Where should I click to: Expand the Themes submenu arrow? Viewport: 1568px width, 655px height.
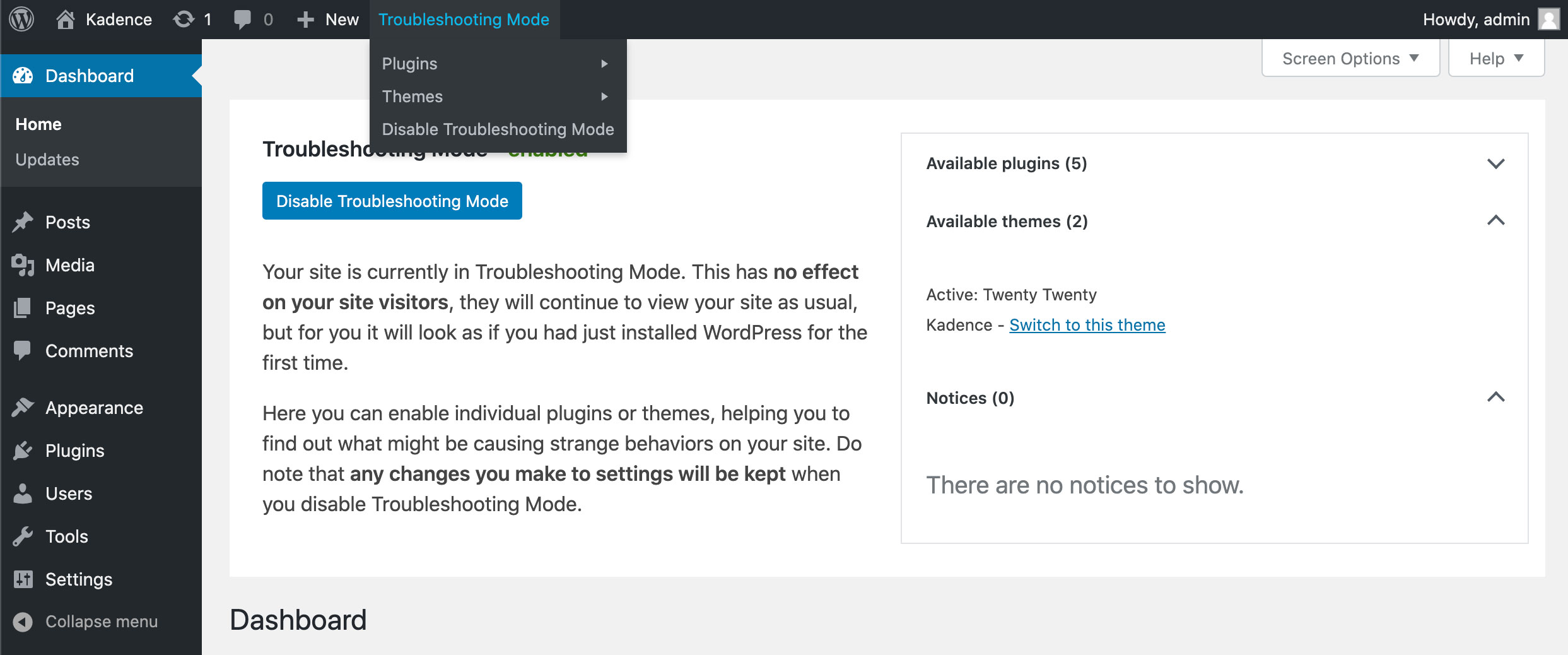[604, 97]
